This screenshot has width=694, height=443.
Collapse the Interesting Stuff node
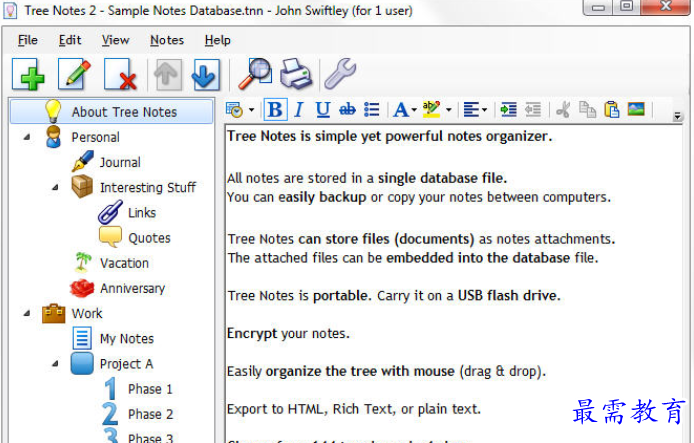(55, 187)
